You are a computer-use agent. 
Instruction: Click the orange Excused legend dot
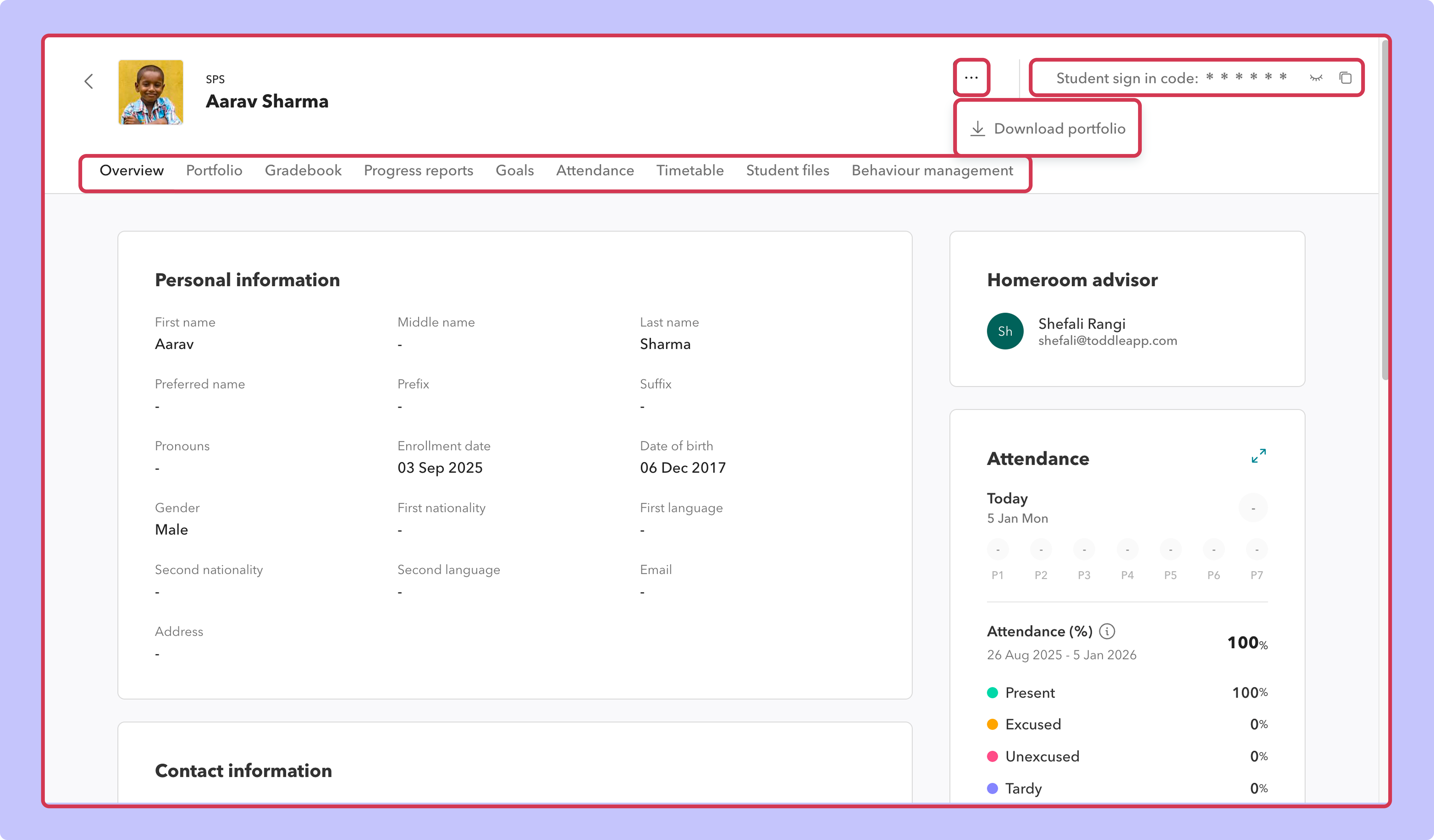tap(992, 724)
